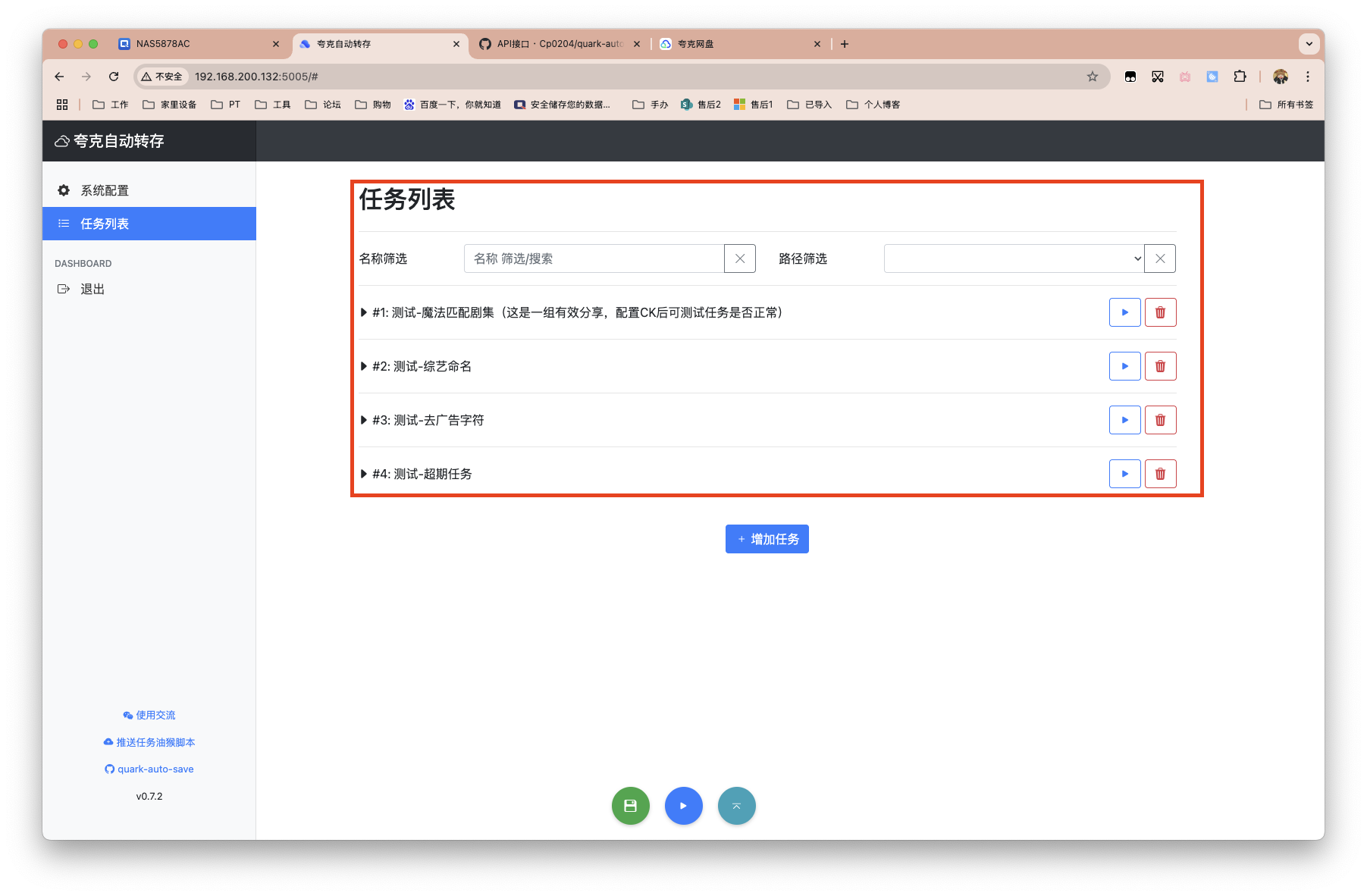Delete task #2 测试-综艺命名 via trash icon

tap(1160, 366)
